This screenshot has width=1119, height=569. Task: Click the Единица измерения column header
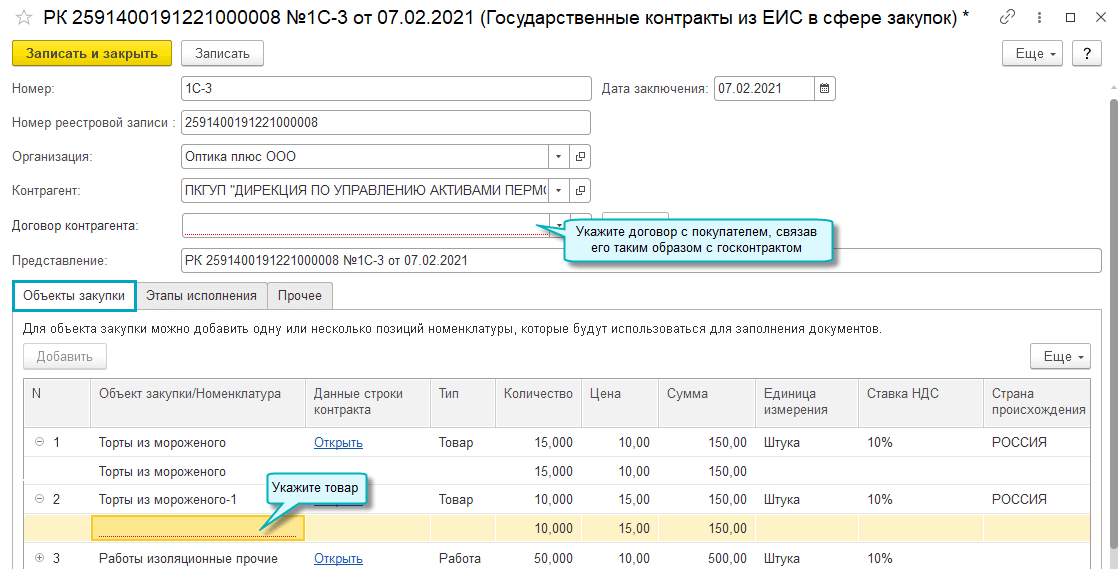tap(806, 402)
